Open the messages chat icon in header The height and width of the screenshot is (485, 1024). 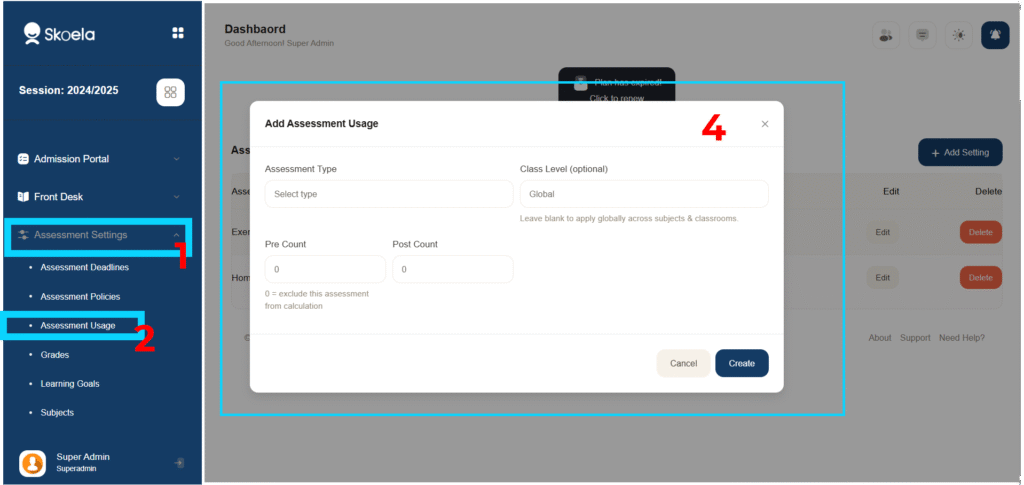pos(922,35)
